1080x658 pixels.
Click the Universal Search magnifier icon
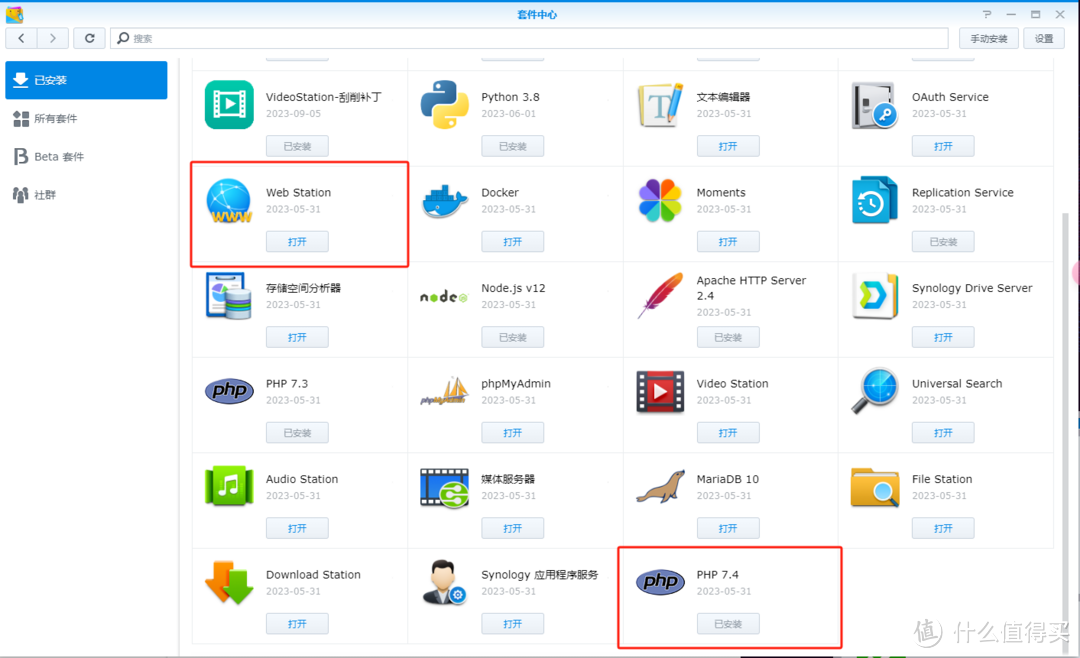(875, 391)
